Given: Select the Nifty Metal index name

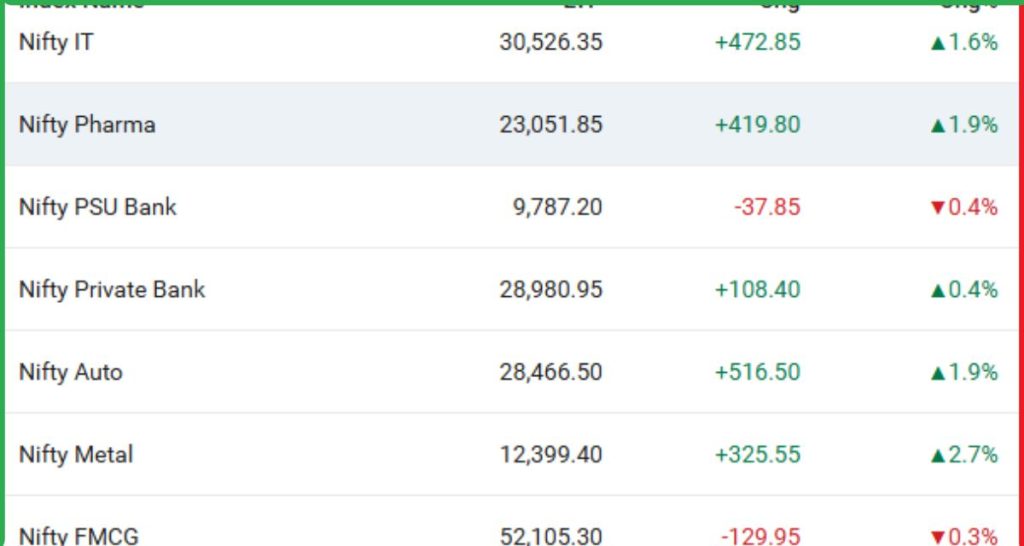Looking at the screenshot, I should click(x=76, y=455).
